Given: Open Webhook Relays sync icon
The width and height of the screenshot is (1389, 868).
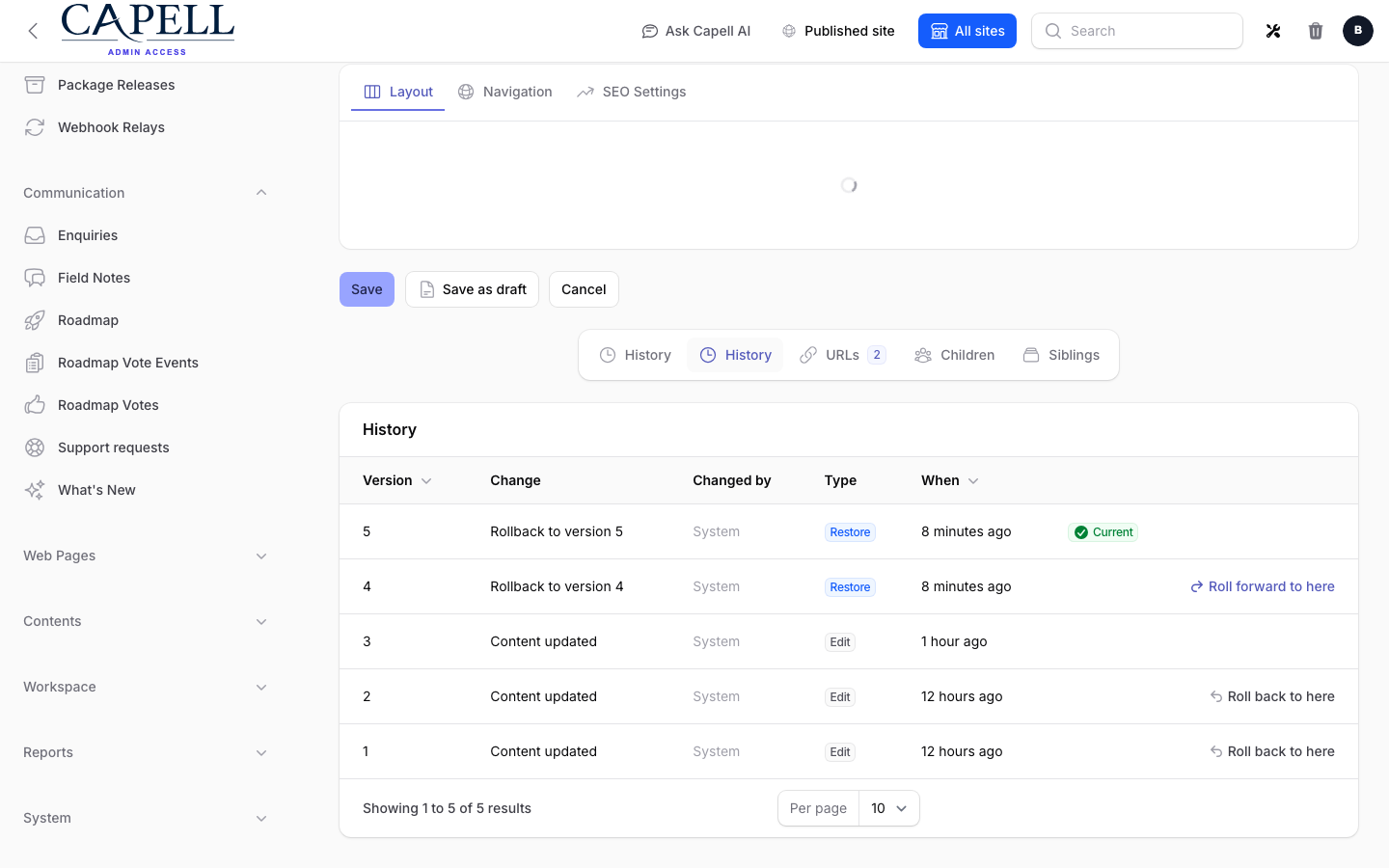Looking at the screenshot, I should point(35,127).
